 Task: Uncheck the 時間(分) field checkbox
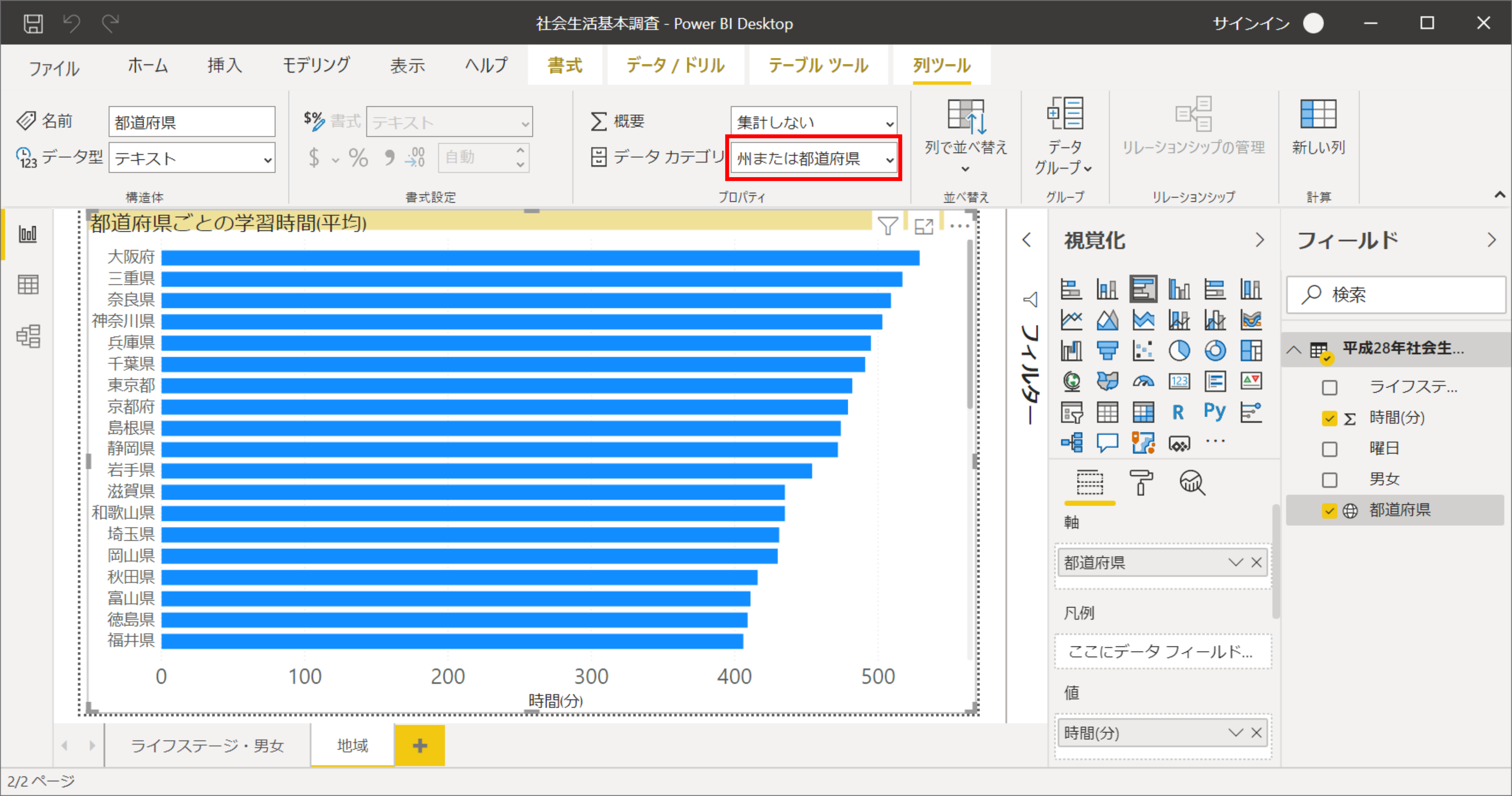(1329, 418)
